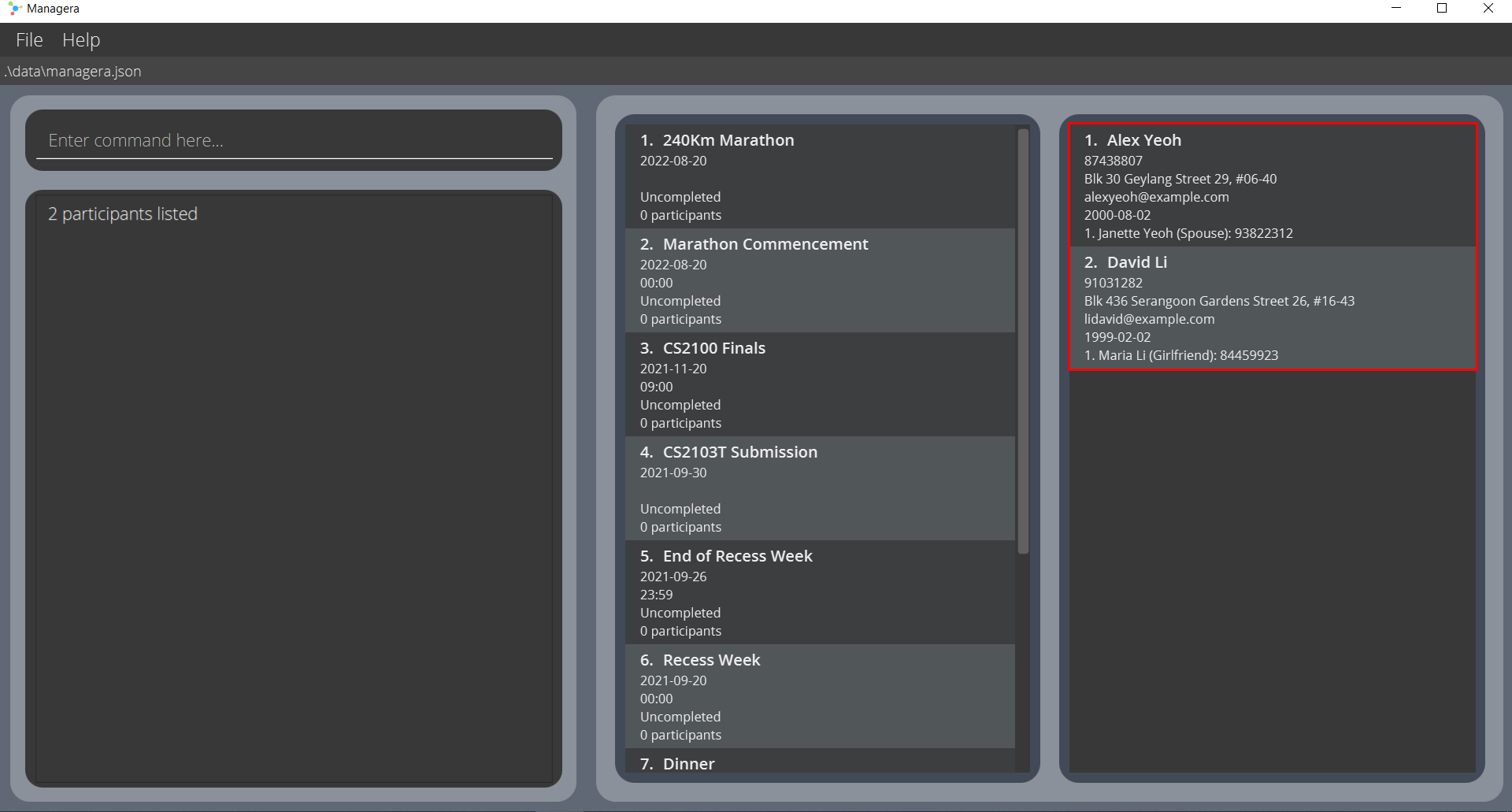This screenshot has height=812, width=1512.
Task: Open the File menu
Action: tap(29, 40)
